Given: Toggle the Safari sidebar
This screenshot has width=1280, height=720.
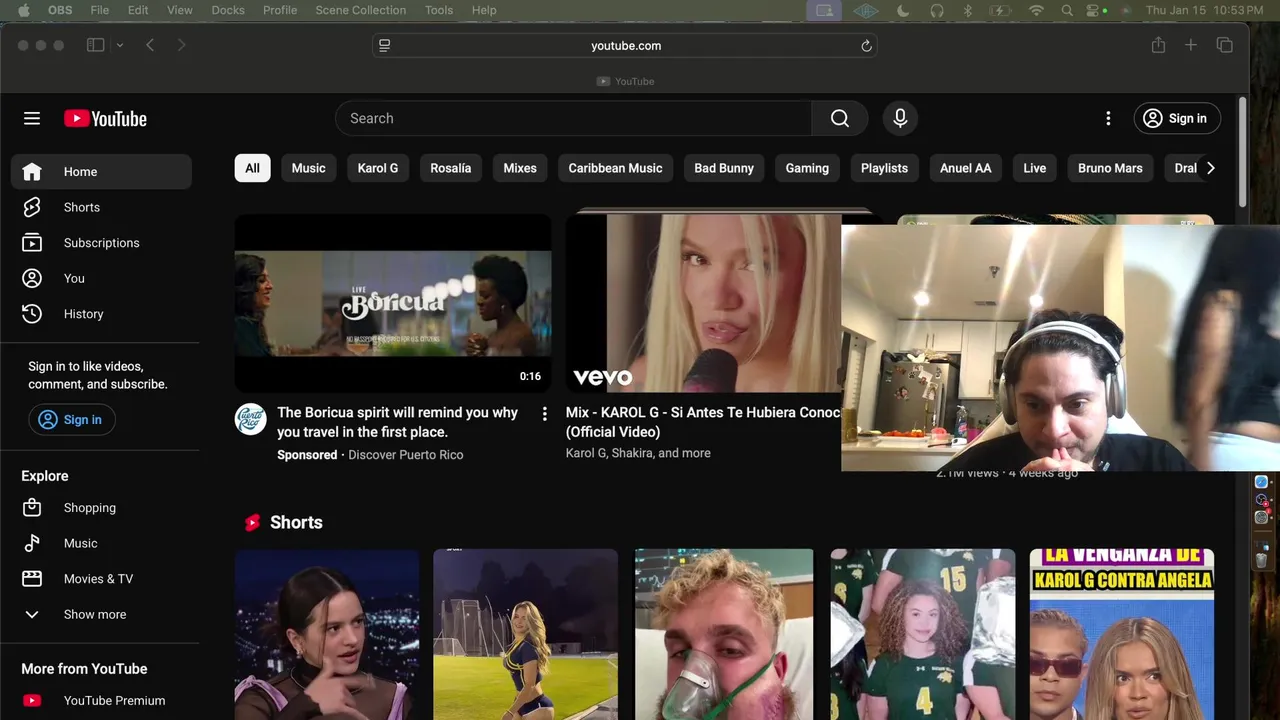Looking at the screenshot, I should point(96,45).
